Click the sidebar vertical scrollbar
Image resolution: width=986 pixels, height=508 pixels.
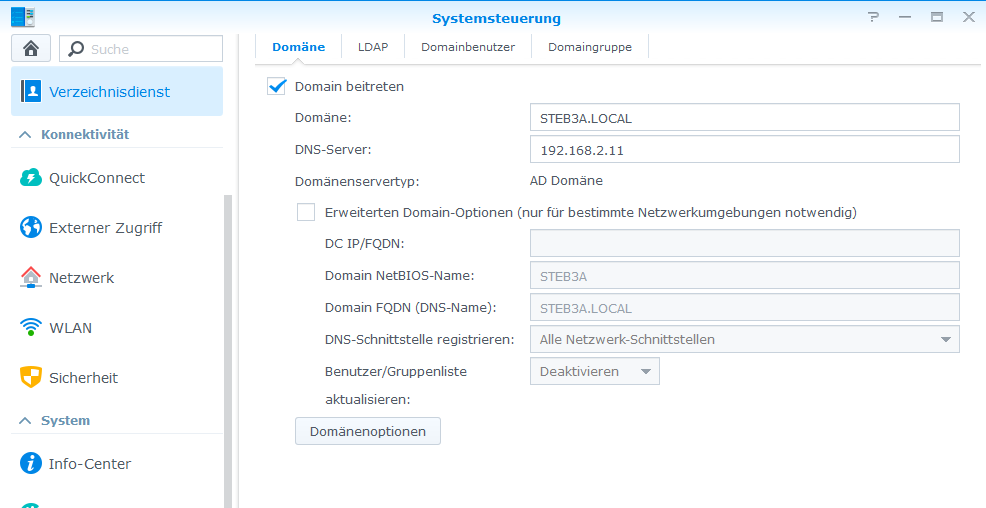click(228, 351)
